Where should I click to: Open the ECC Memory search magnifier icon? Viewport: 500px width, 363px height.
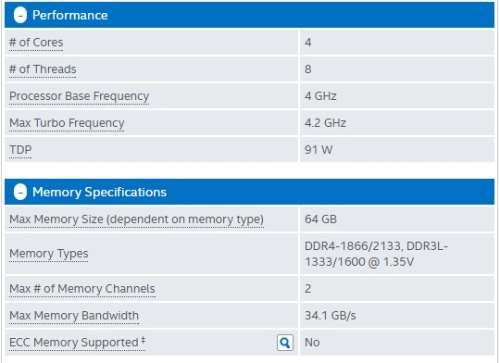[285, 342]
